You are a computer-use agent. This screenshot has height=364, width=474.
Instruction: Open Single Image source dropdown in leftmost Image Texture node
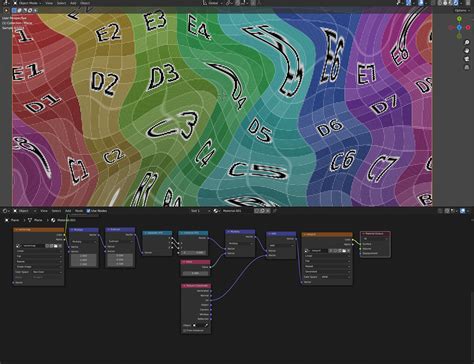pyautogui.click(x=39, y=267)
